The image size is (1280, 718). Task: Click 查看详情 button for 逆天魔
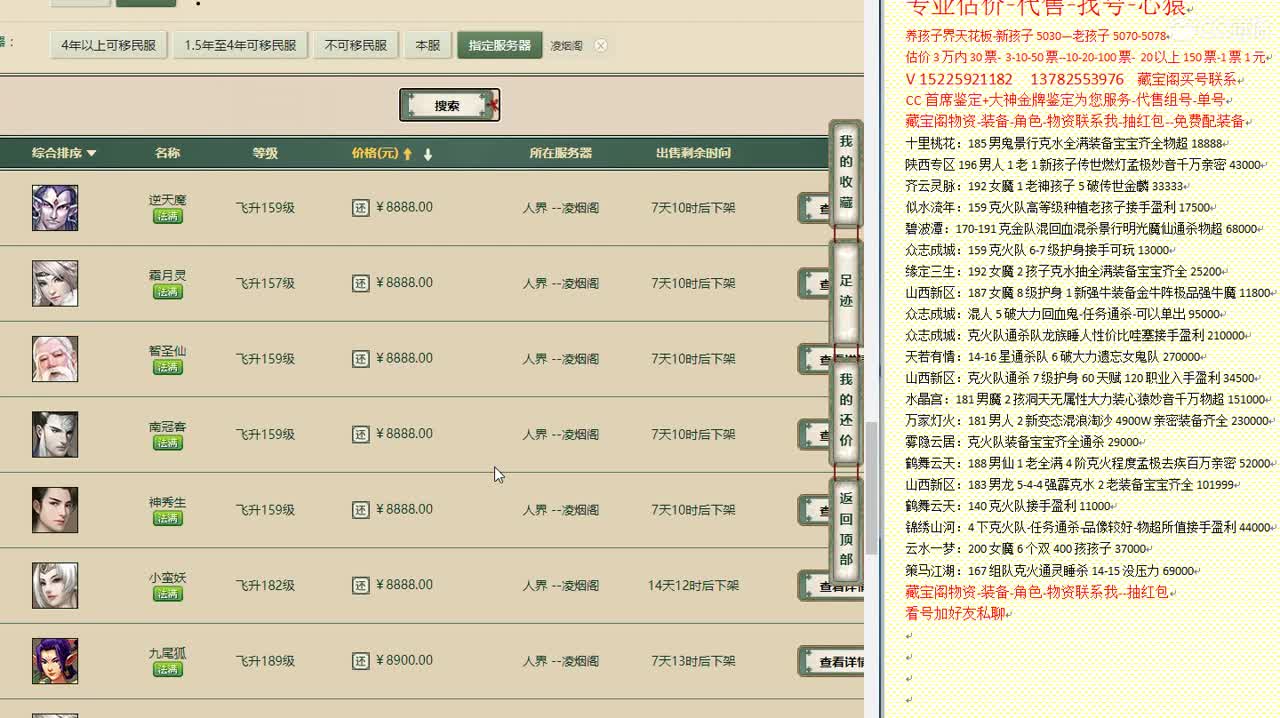[815, 208]
